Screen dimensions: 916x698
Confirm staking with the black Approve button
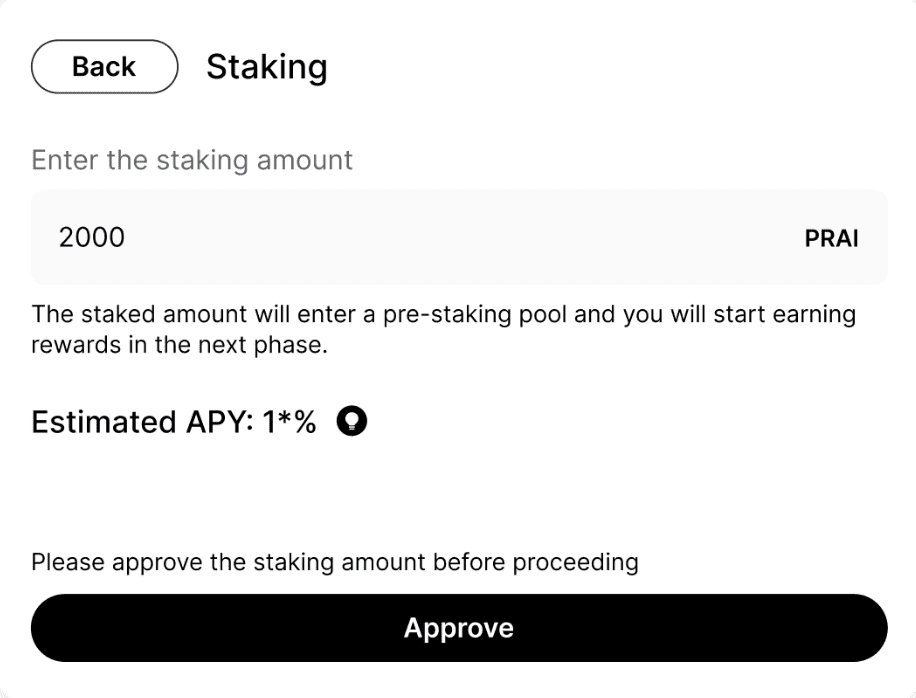tap(459, 628)
